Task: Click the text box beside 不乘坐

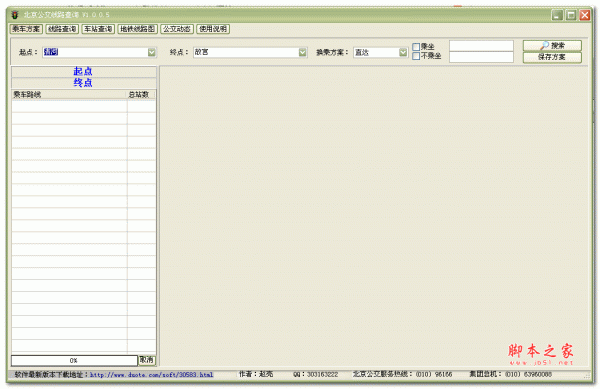Action: click(x=481, y=57)
